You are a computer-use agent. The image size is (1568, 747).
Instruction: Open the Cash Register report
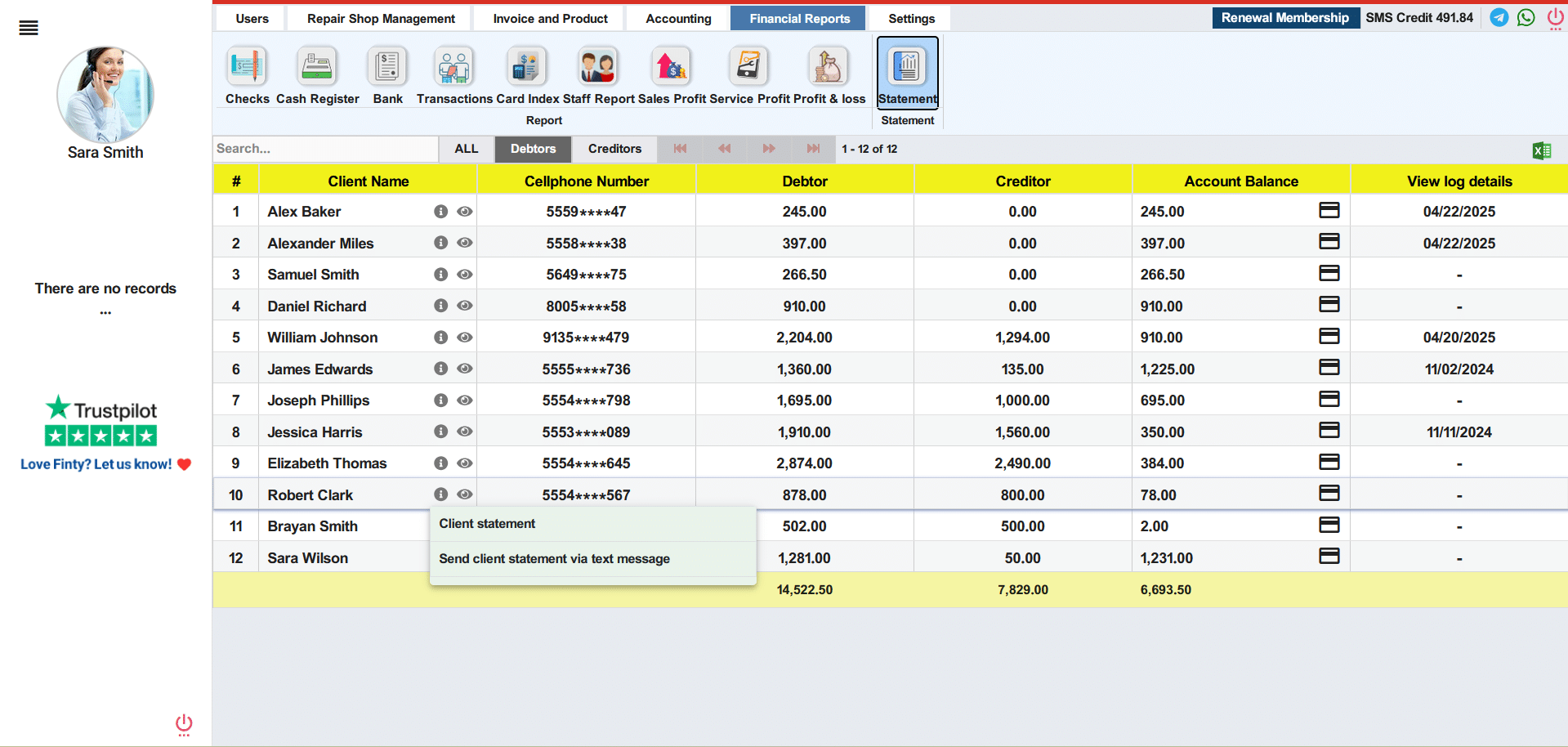pyautogui.click(x=317, y=66)
